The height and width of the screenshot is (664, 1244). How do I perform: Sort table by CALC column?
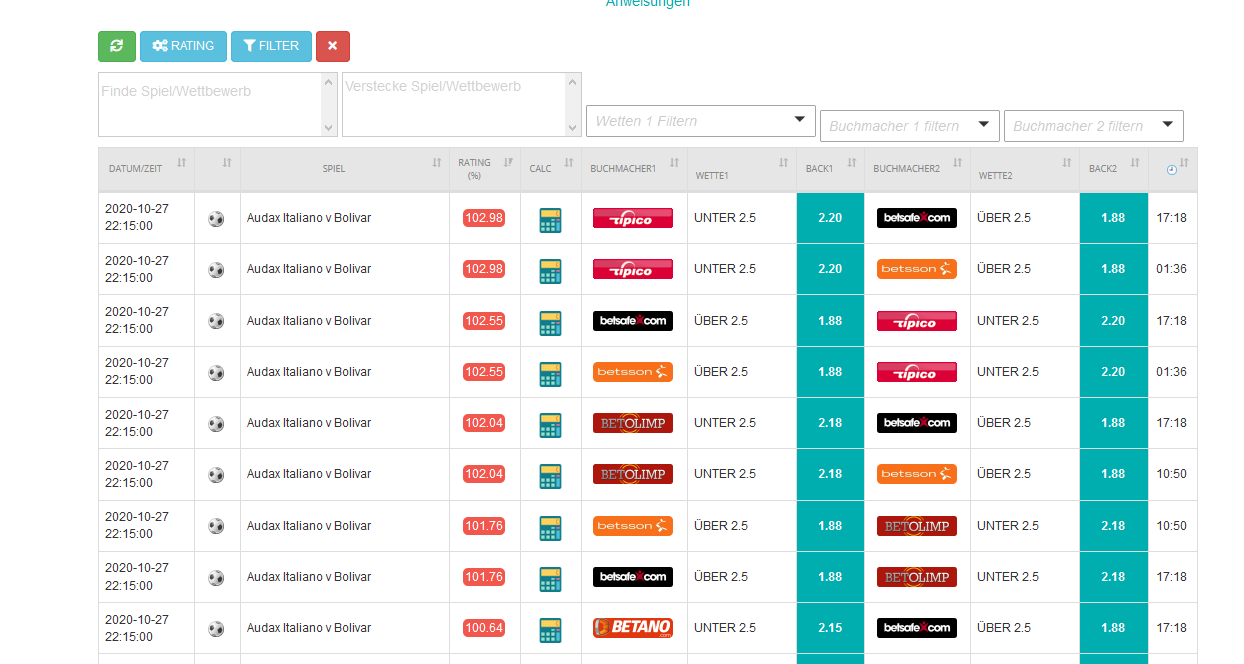(551, 169)
